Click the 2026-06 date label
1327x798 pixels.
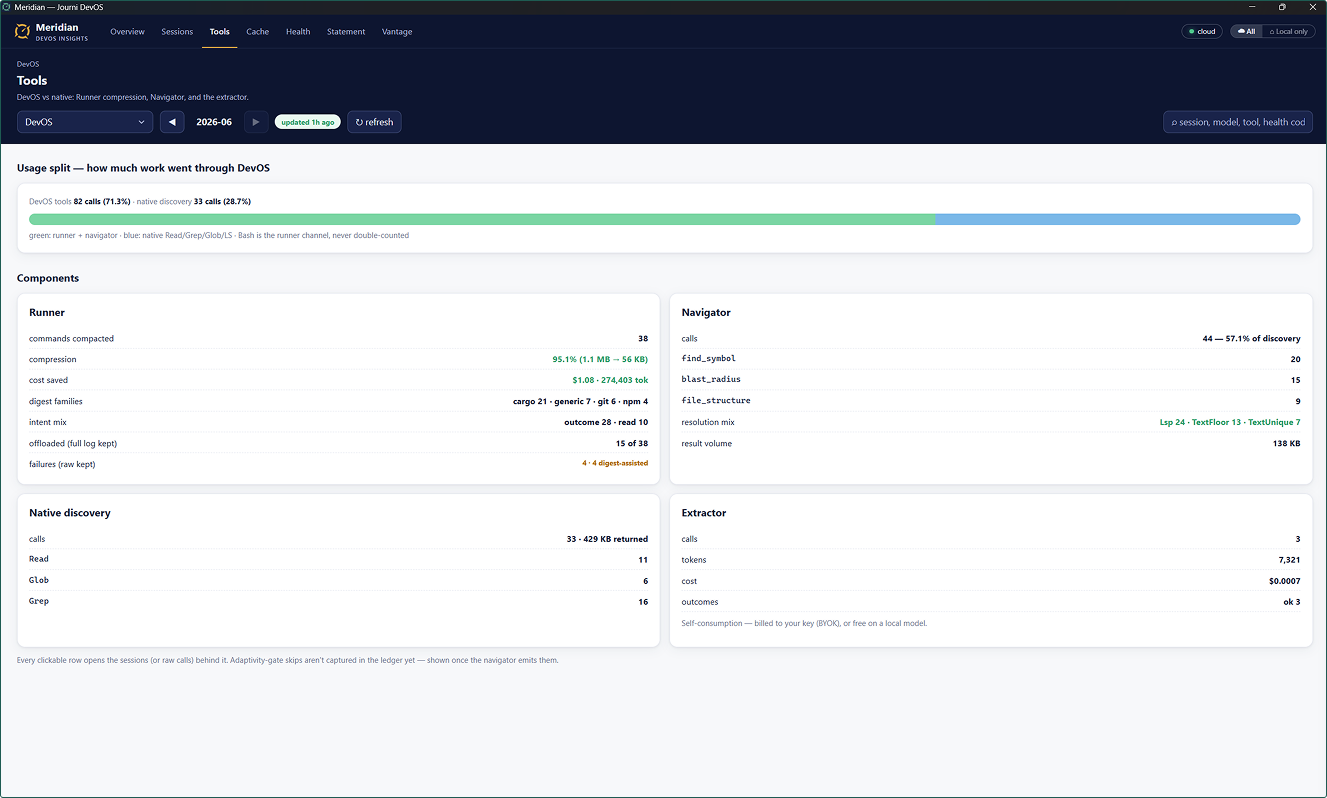[x=214, y=122]
